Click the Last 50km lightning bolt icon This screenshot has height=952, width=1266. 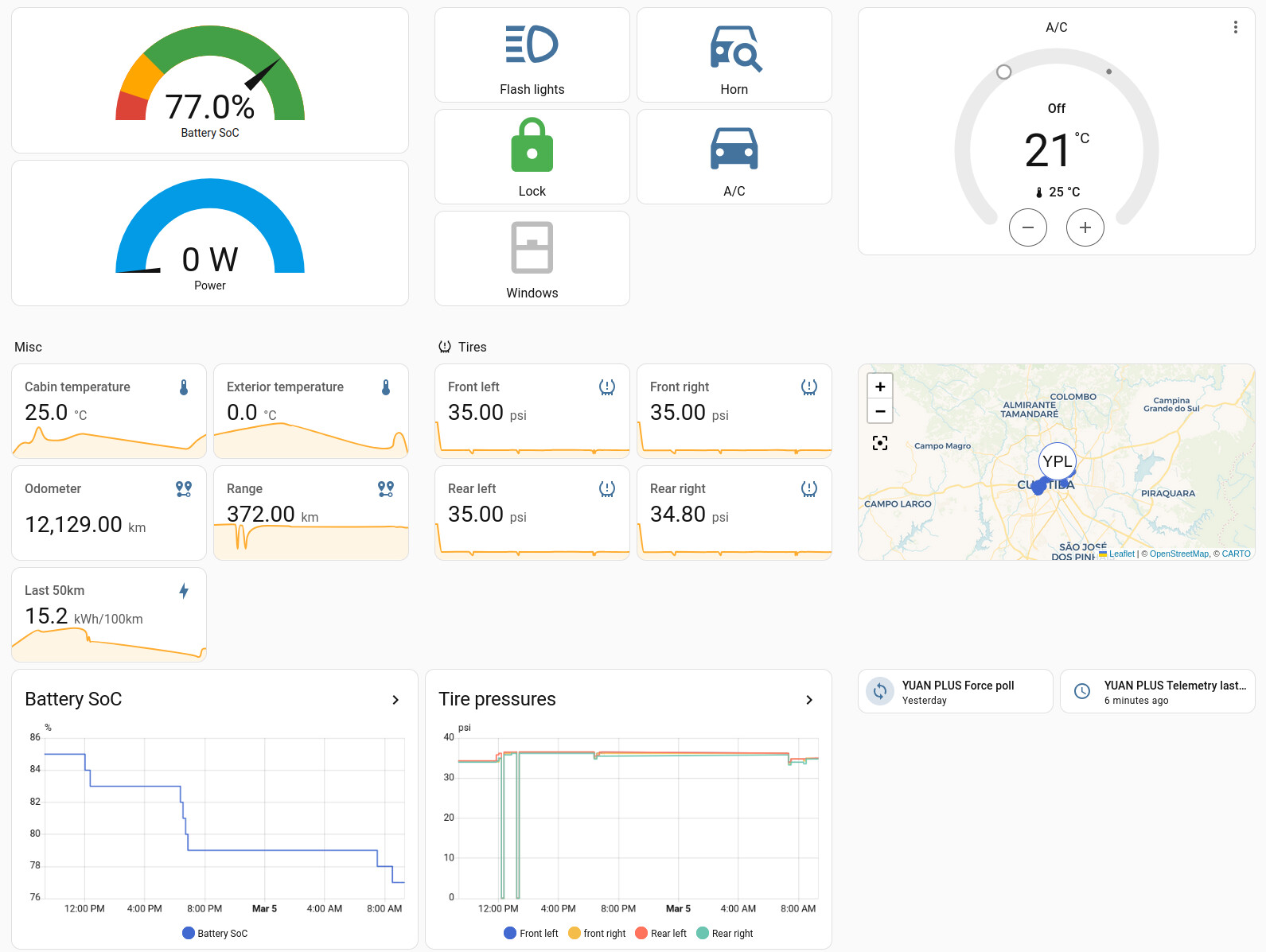(x=184, y=591)
